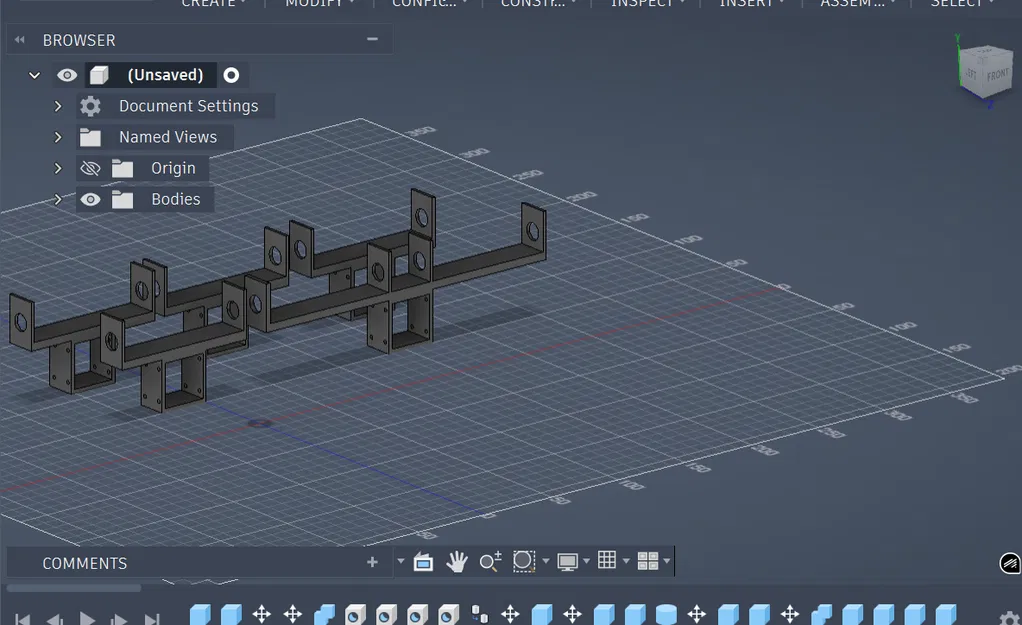Expand Document Settings in the Browser
The width and height of the screenshot is (1022, 625).
[x=58, y=106]
